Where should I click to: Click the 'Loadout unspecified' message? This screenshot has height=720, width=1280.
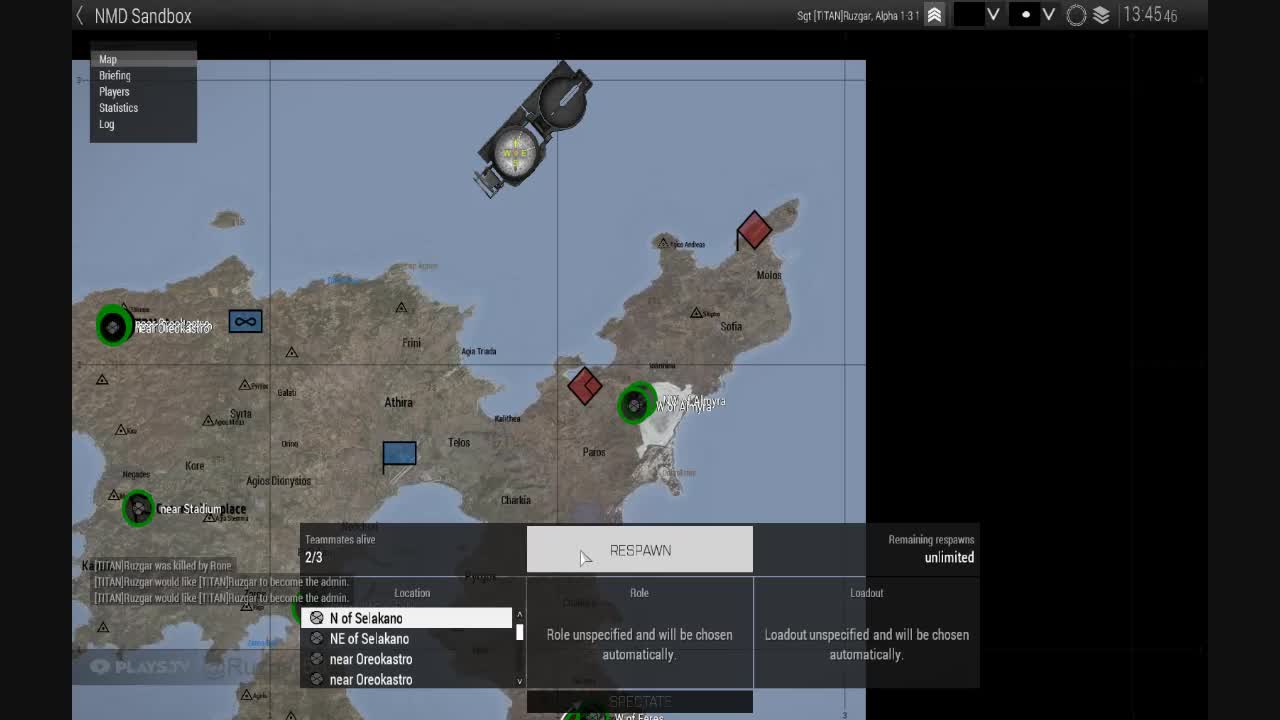pyautogui.click(x=866, y=644)
